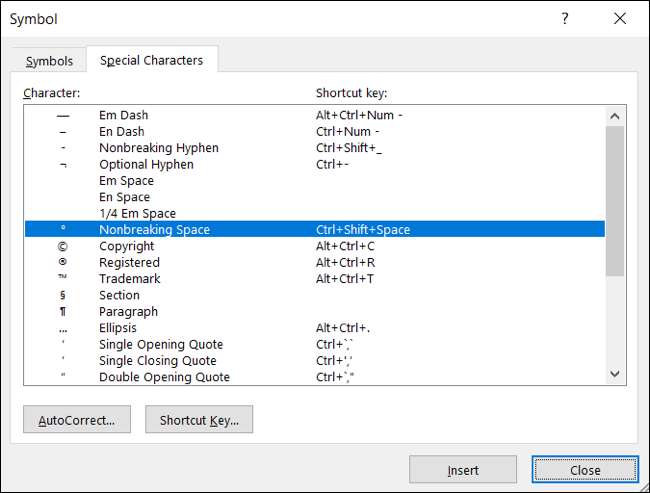Open the Shortcut Key dialog button
This screenshot has width=650, height=493.
199,420
